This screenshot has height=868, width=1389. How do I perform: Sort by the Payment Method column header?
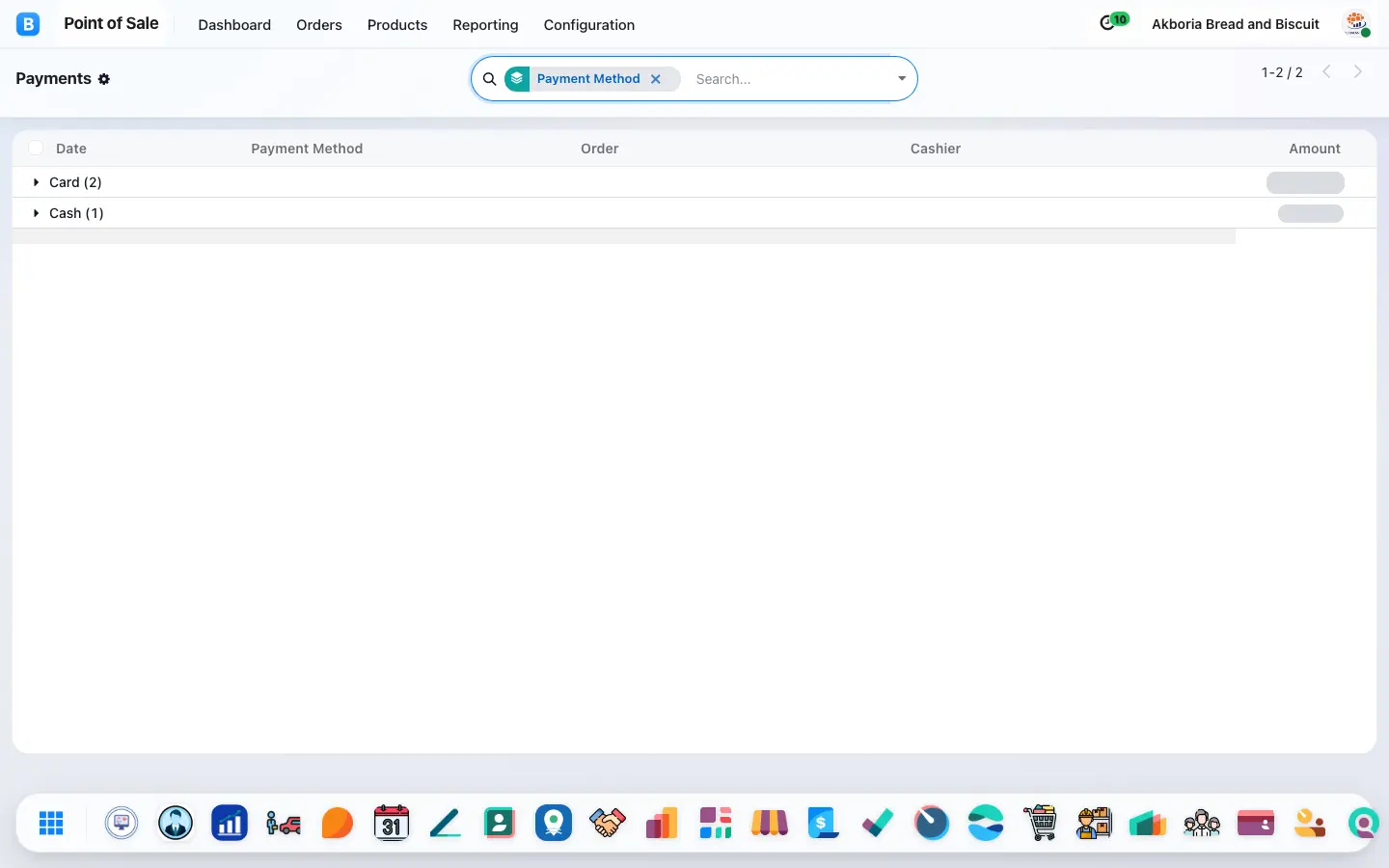point(307,149)
